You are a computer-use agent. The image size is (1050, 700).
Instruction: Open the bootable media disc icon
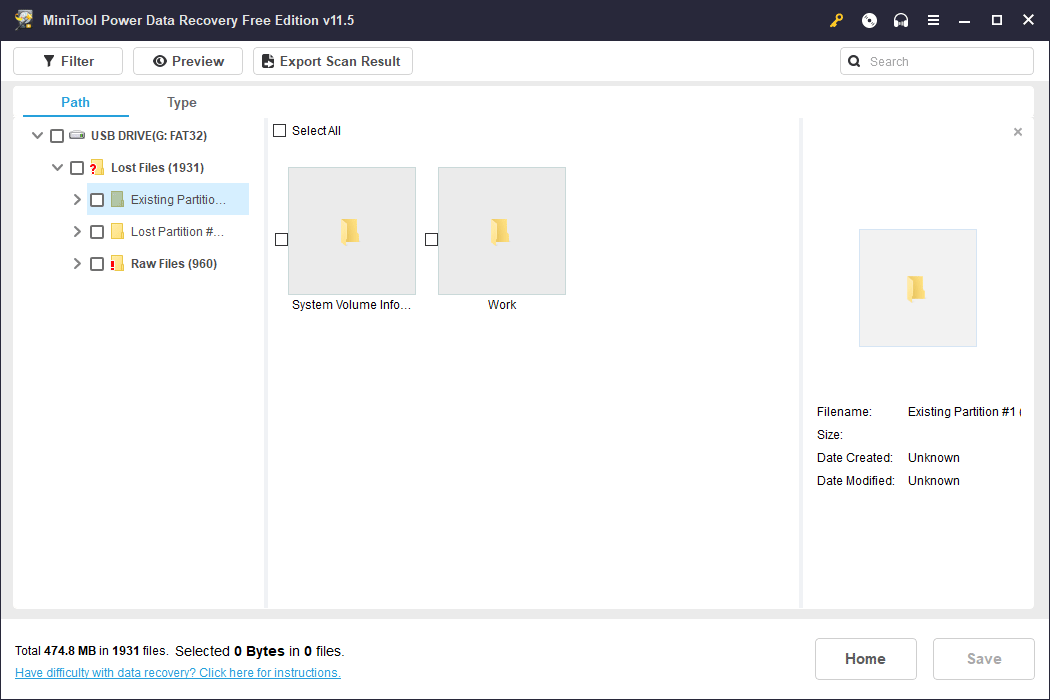tap(869, 21)
